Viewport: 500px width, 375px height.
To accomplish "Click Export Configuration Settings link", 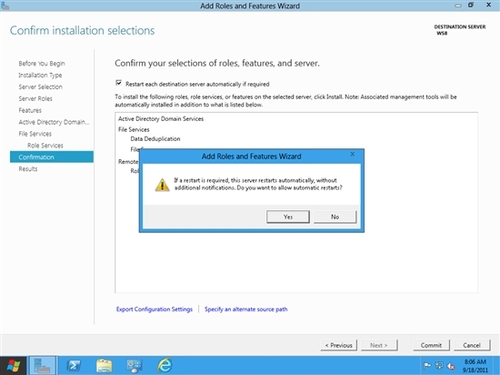I will pyautogui.click(x=154, y=309).
